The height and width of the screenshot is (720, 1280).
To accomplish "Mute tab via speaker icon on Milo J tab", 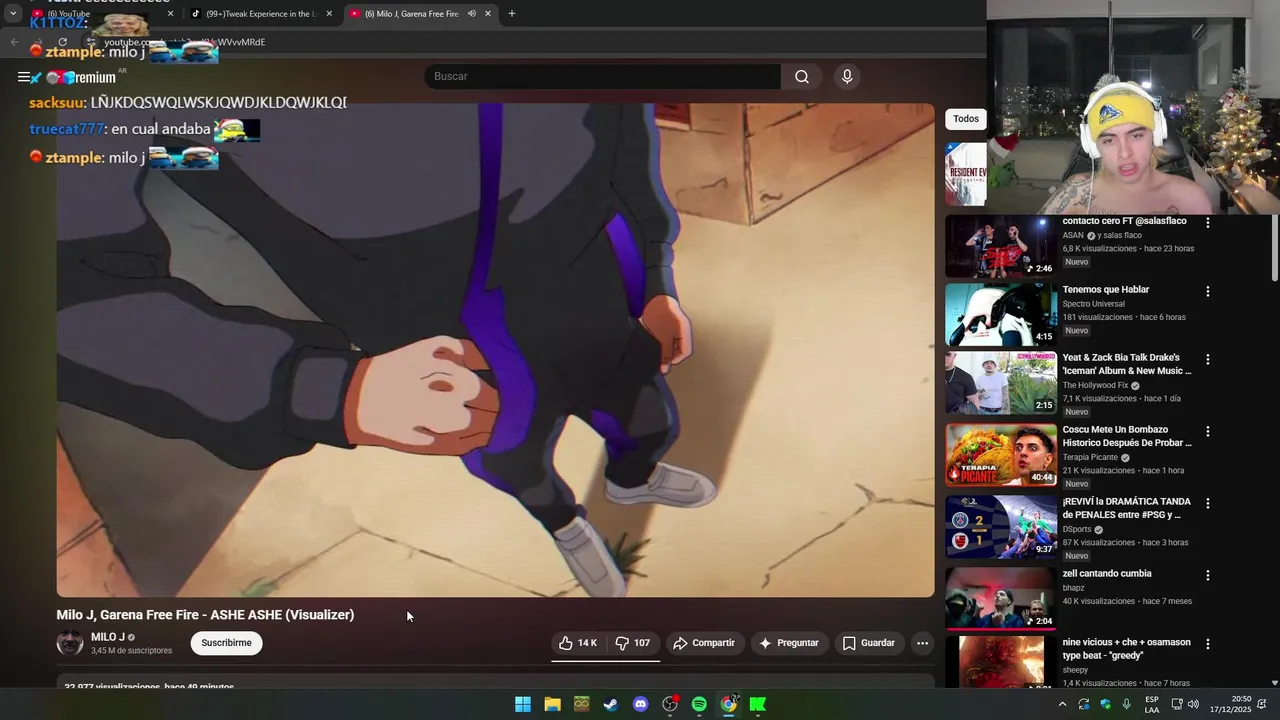I will click(471, 14).
